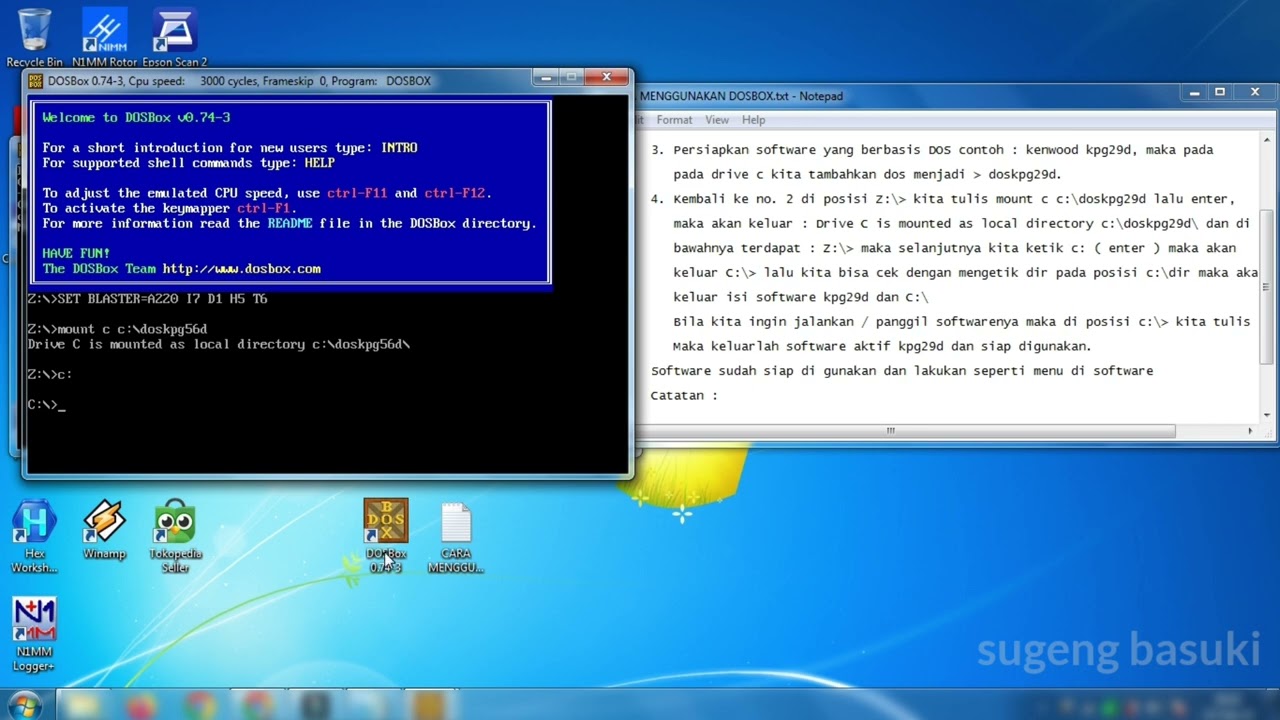This screenshot has width=1280, height=720.
Task: Close the Notepad window
Action: pos(1255,92)
